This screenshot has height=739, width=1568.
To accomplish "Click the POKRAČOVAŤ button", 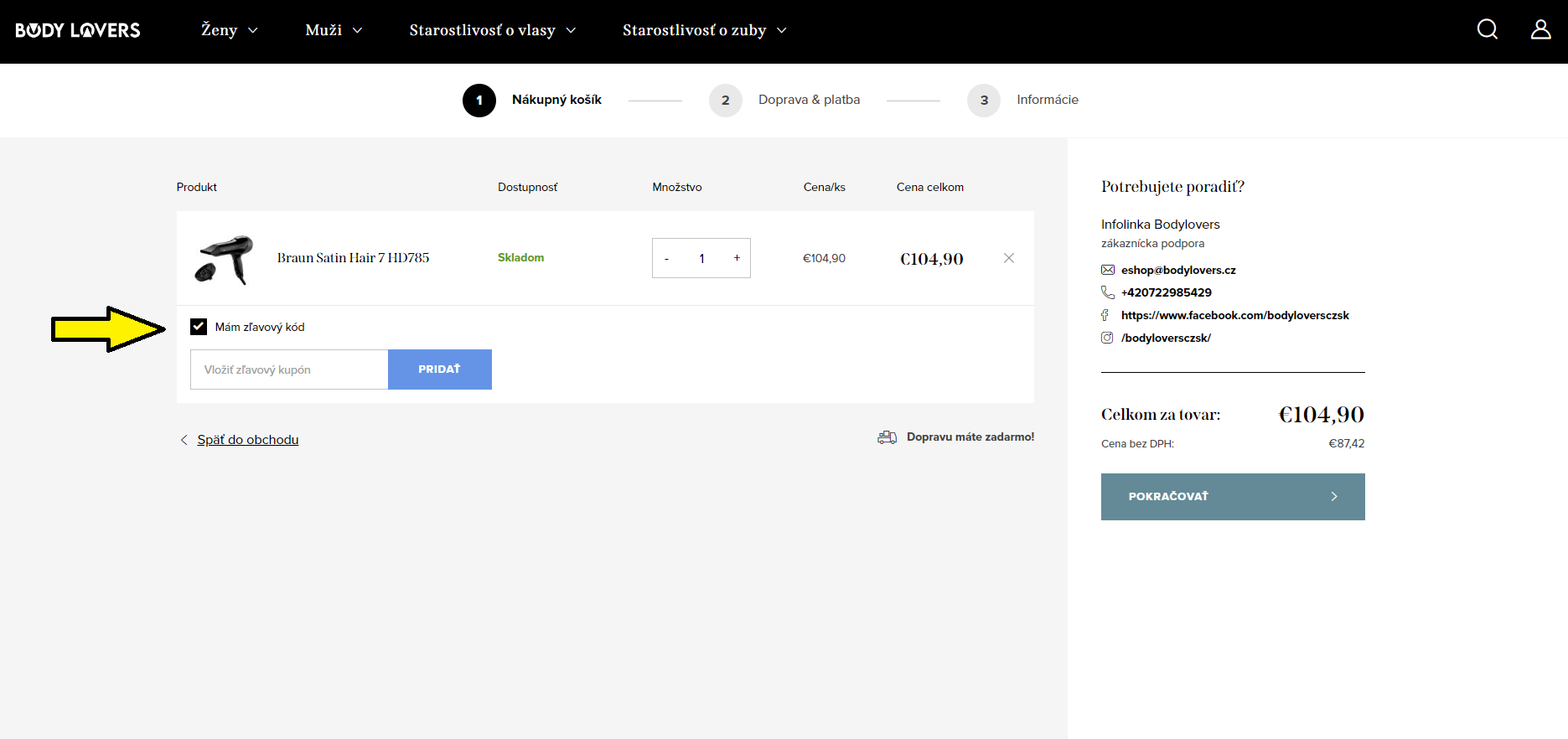I will 1233,497.
